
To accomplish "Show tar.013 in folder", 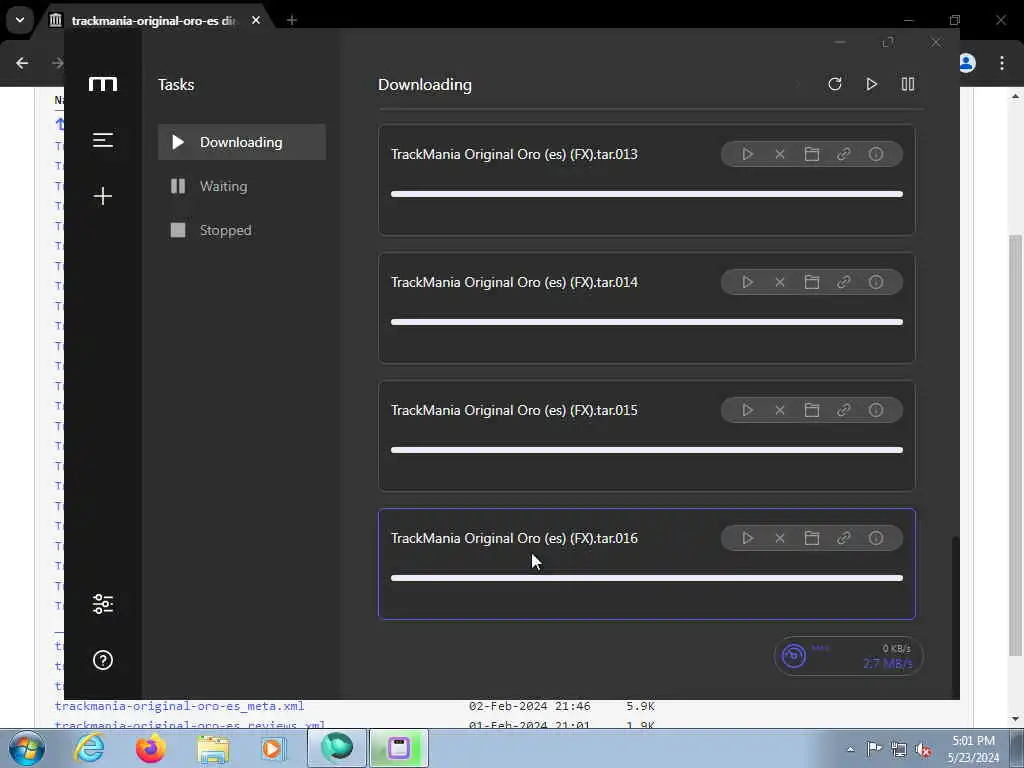I will pos(812,154).
